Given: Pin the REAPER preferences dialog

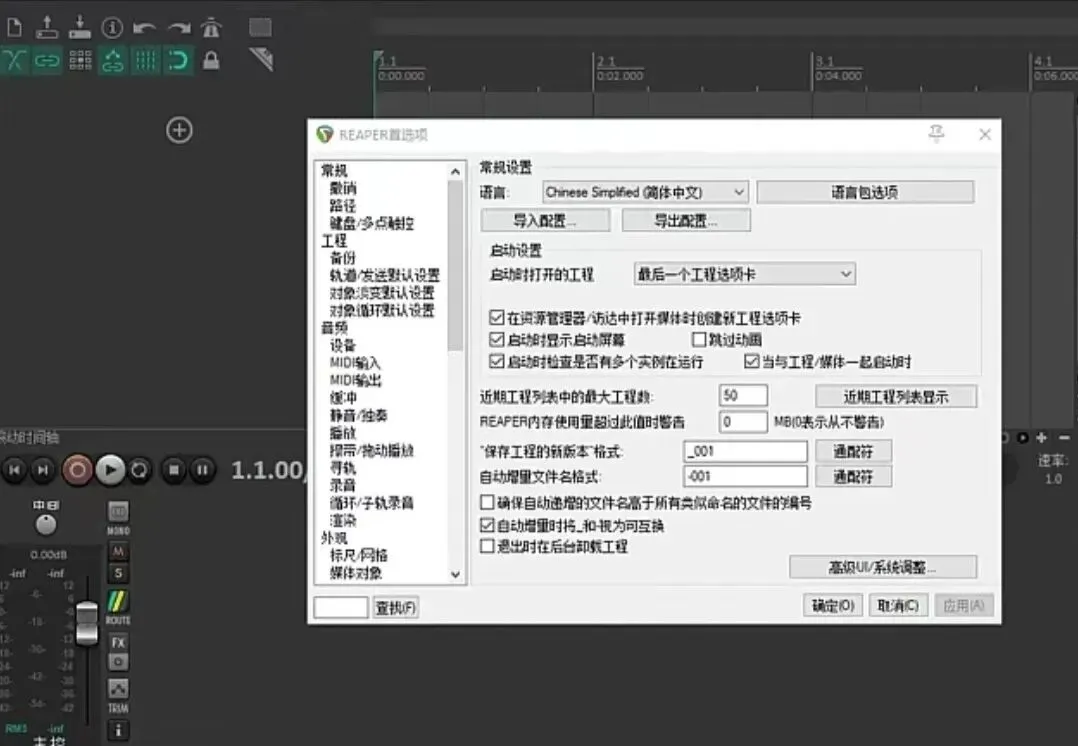Looking at the screenshot, I should [936, 133].
